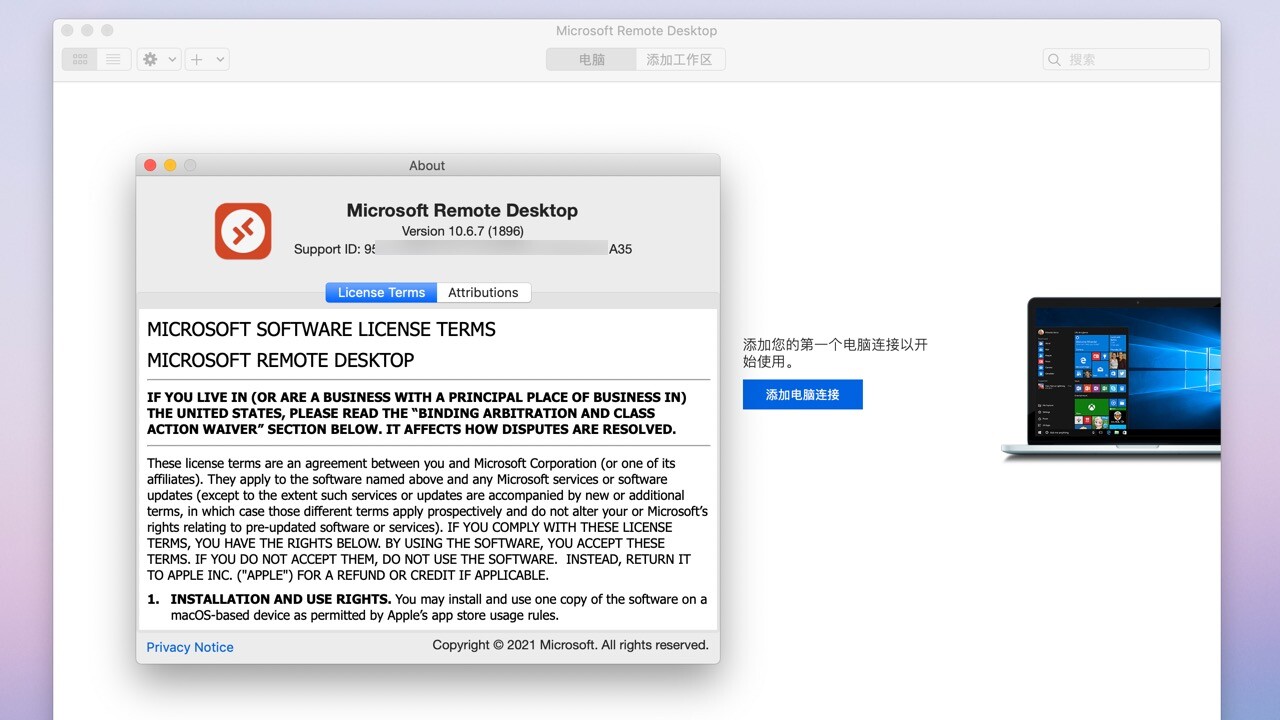Switch to the Attributions tab

tap(483, 292)
